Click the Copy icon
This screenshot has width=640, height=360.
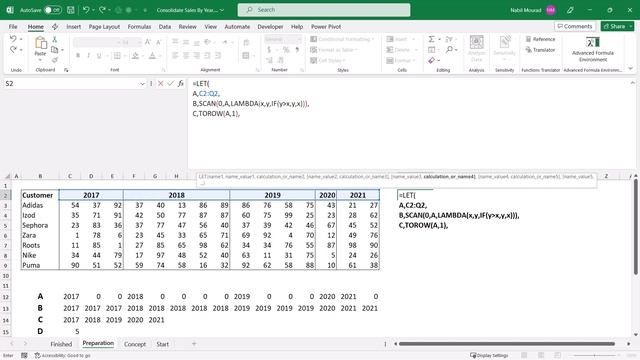(55, 50)
